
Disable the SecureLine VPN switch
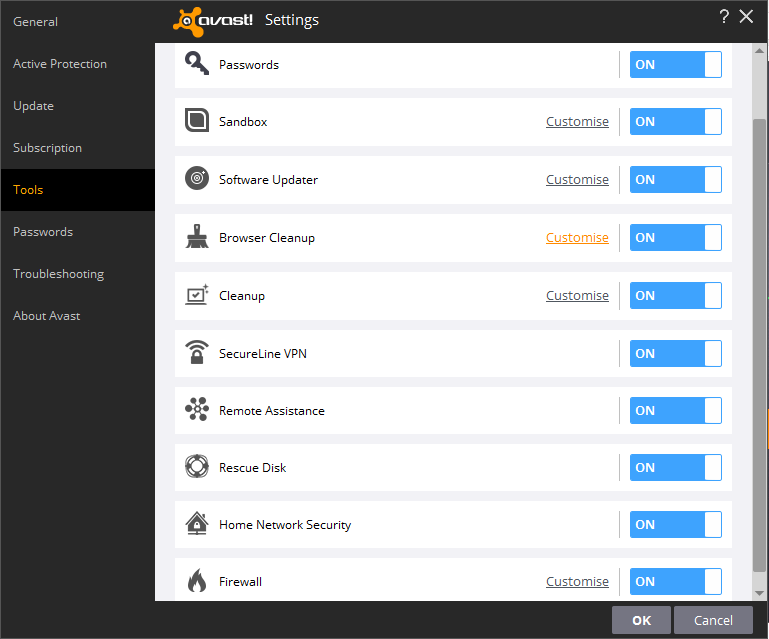pyautogui.click(x=675, y=353)
